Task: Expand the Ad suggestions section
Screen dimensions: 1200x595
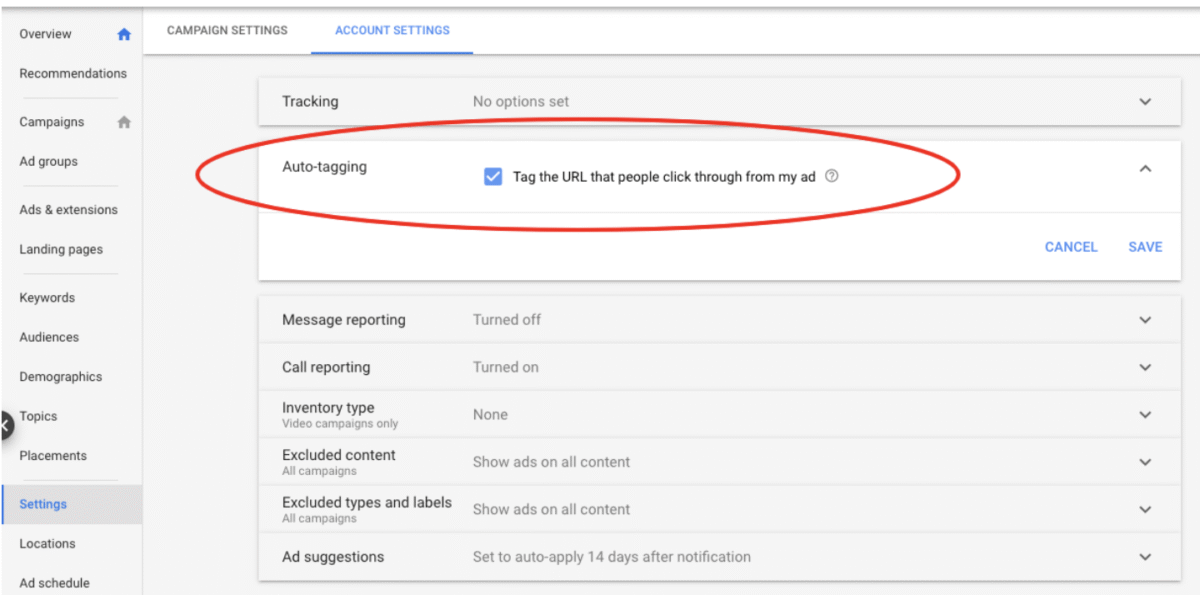Action: (1146, 557)
